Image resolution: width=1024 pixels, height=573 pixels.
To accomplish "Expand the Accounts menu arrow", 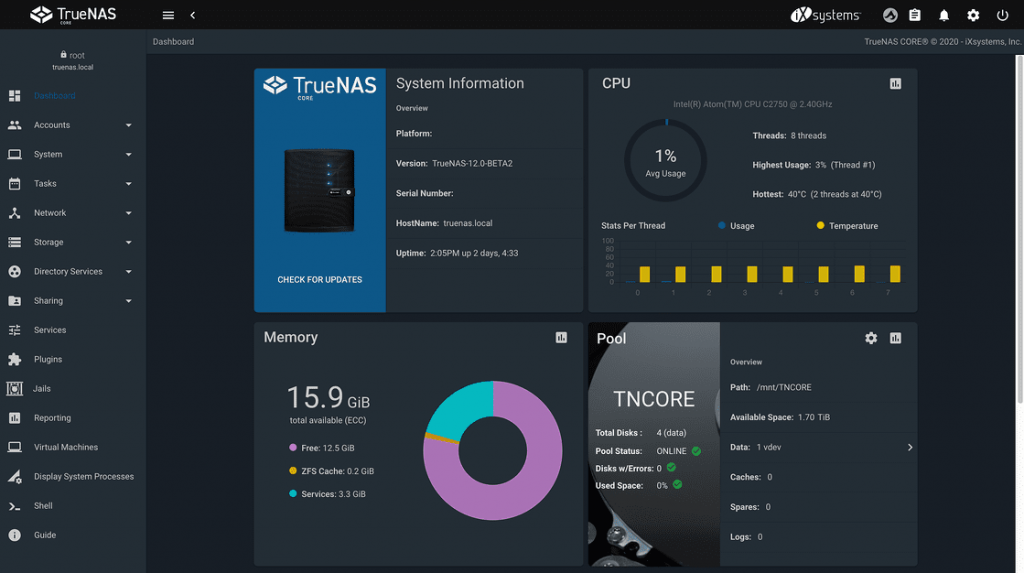I will pyautogui.click(x=129, y=125).
